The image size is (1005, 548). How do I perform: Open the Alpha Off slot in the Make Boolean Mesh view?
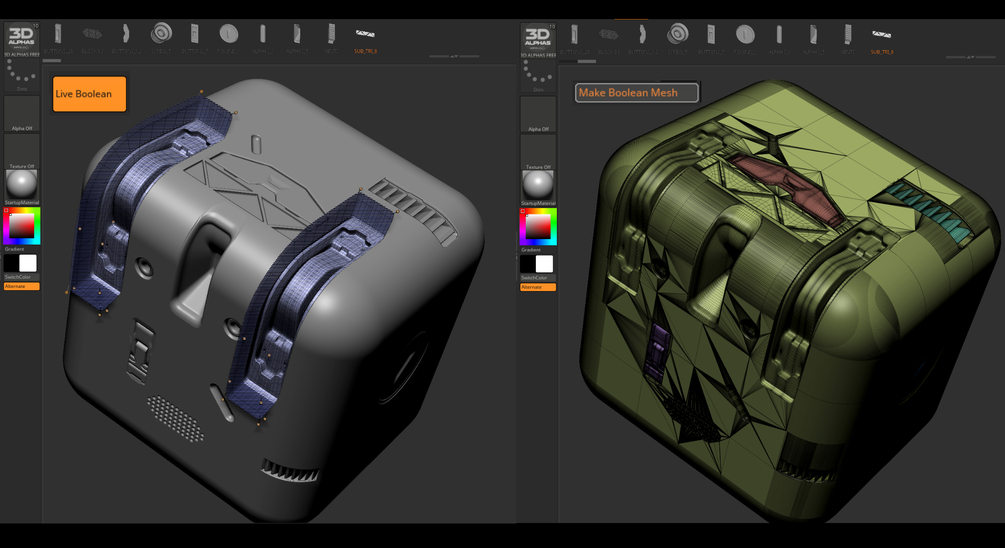point(538,115)
